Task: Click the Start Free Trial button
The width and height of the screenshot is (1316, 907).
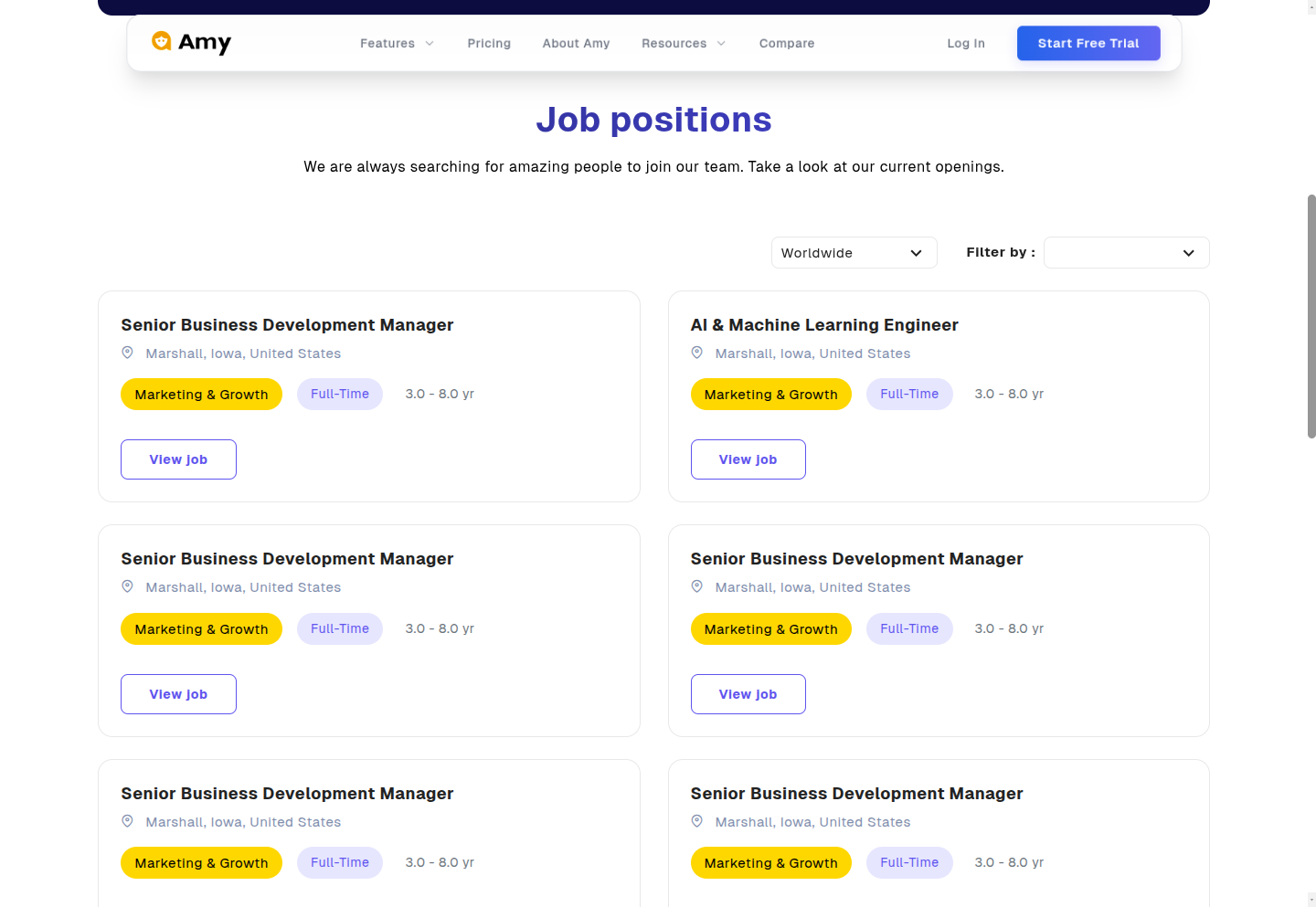Action: [x=1088, y=43]
